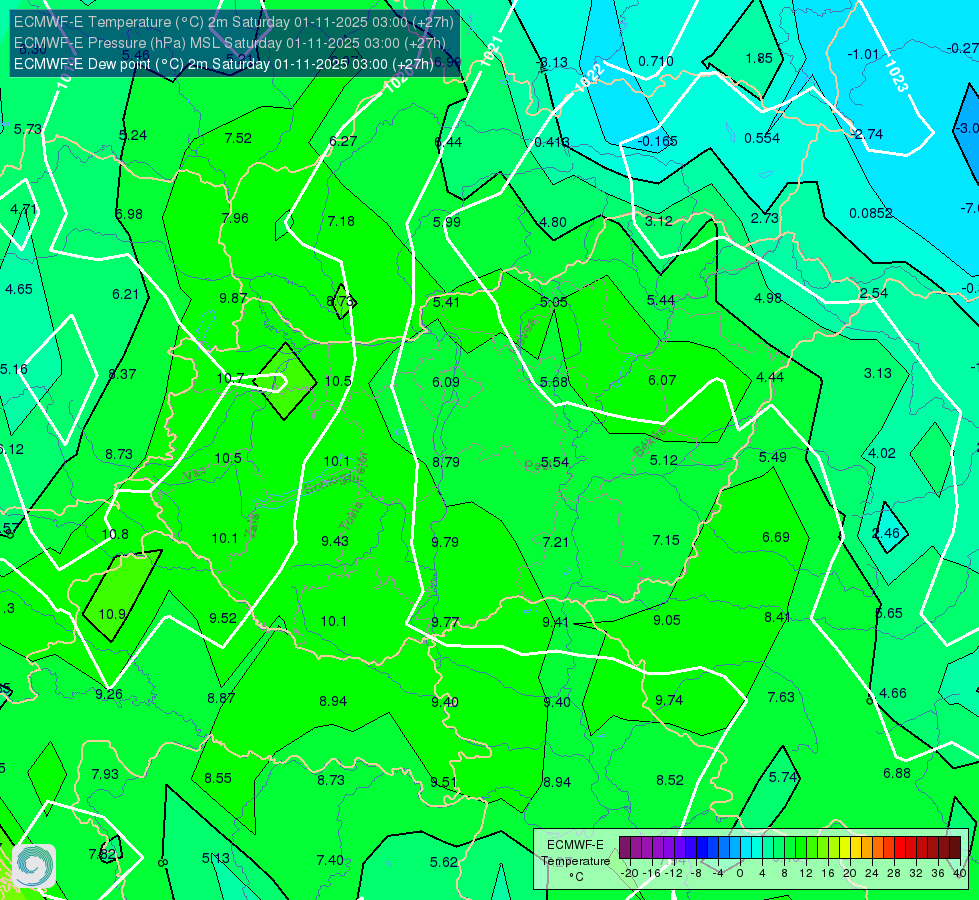Viewport: 979px width, 900px height.
Task: Click the 7.40 temperature value
Action: [x=330, y=860]
